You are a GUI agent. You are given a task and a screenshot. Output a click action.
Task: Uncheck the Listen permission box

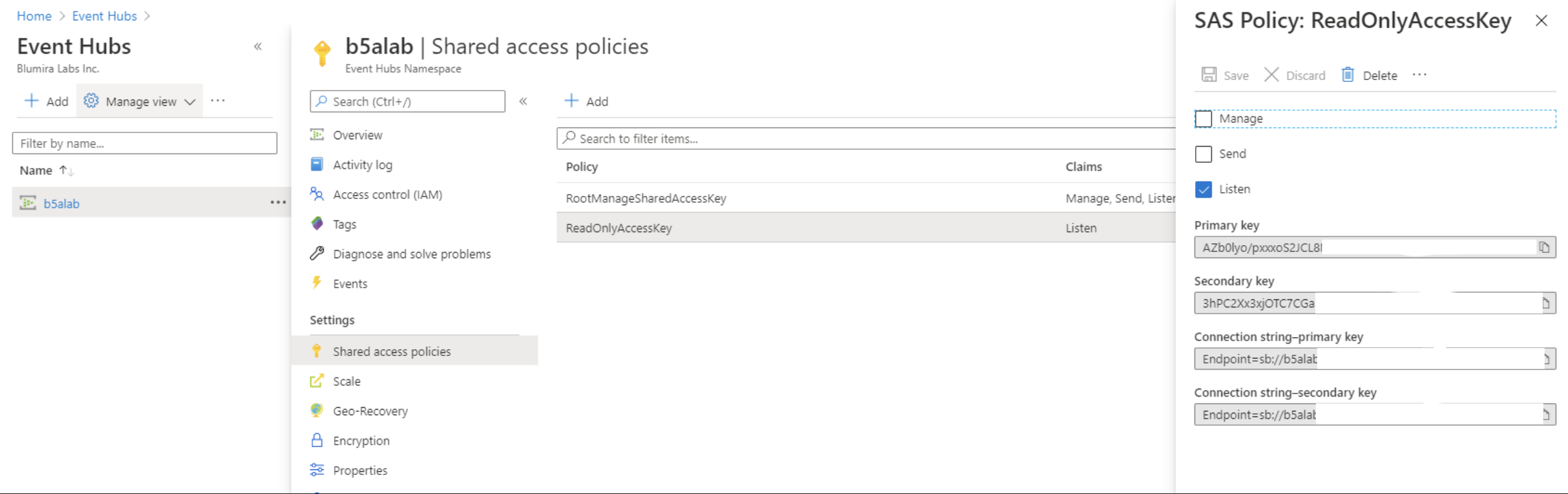(1203, 189)
